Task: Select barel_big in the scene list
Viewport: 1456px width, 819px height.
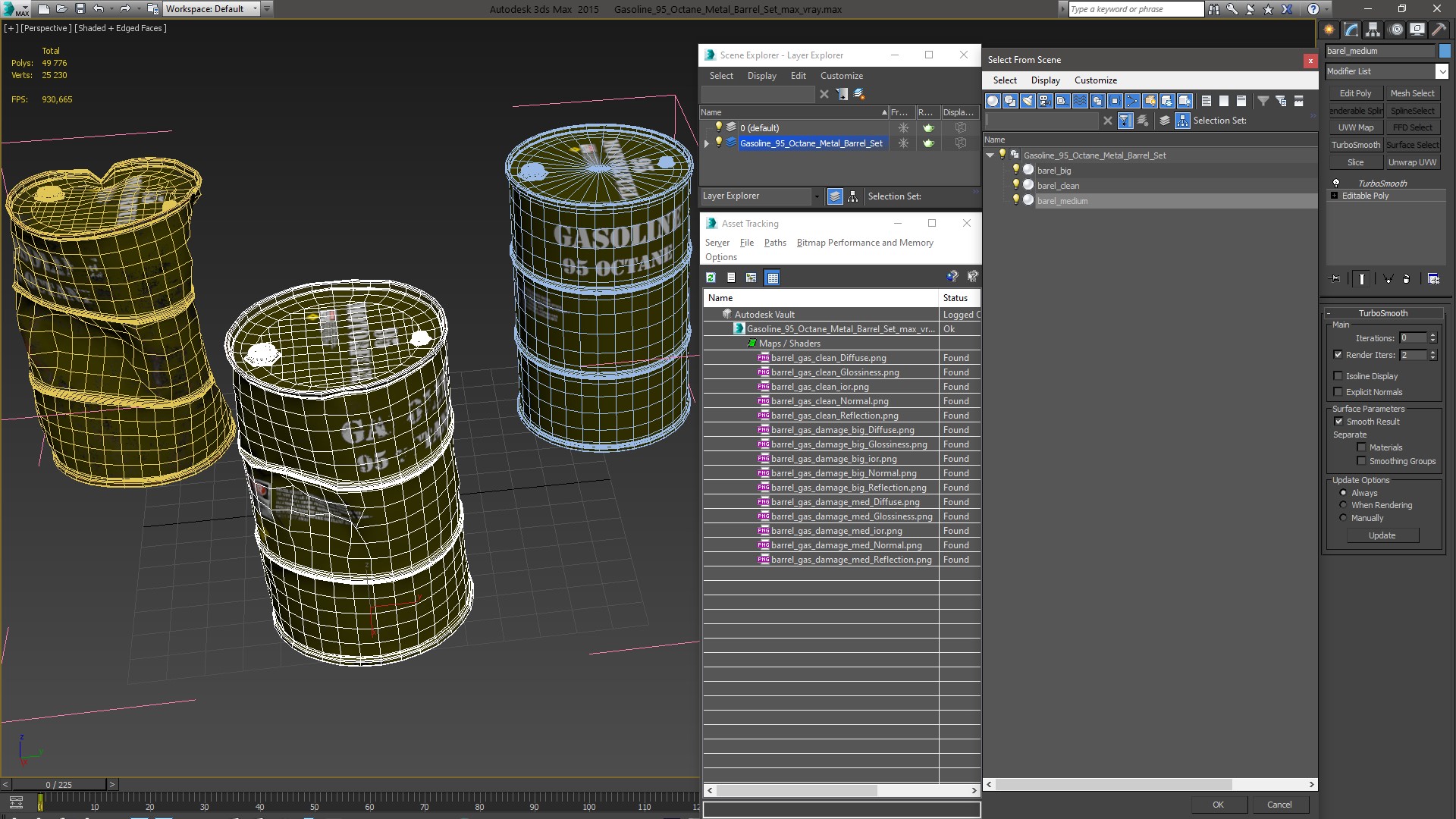Action: pos(1054,171)
